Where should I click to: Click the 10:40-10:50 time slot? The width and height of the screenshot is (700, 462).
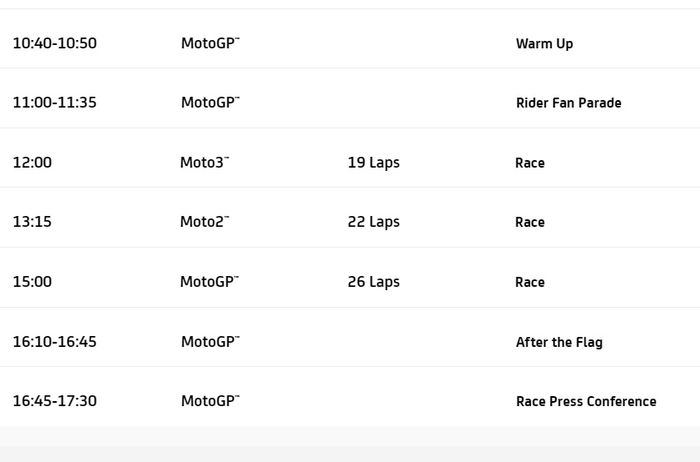54,43
